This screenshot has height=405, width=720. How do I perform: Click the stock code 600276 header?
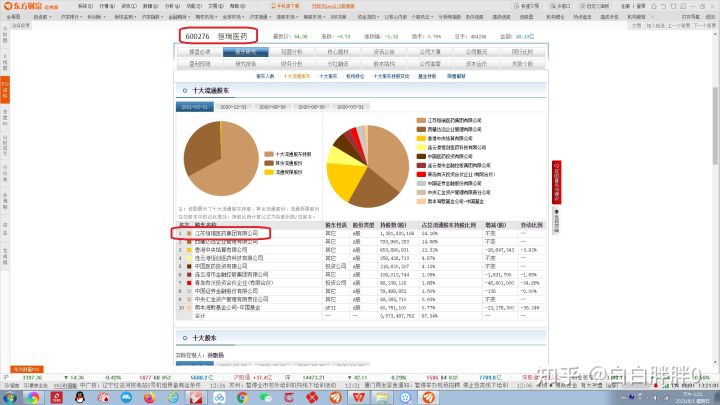(x=197, y=36)
